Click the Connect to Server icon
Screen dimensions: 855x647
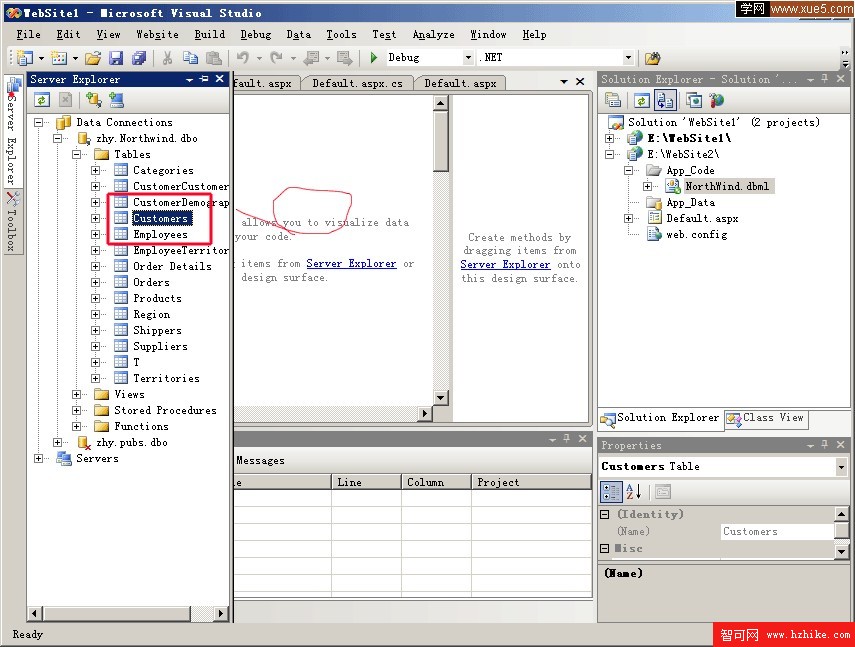pyautogui.click(x=116, y=100)
